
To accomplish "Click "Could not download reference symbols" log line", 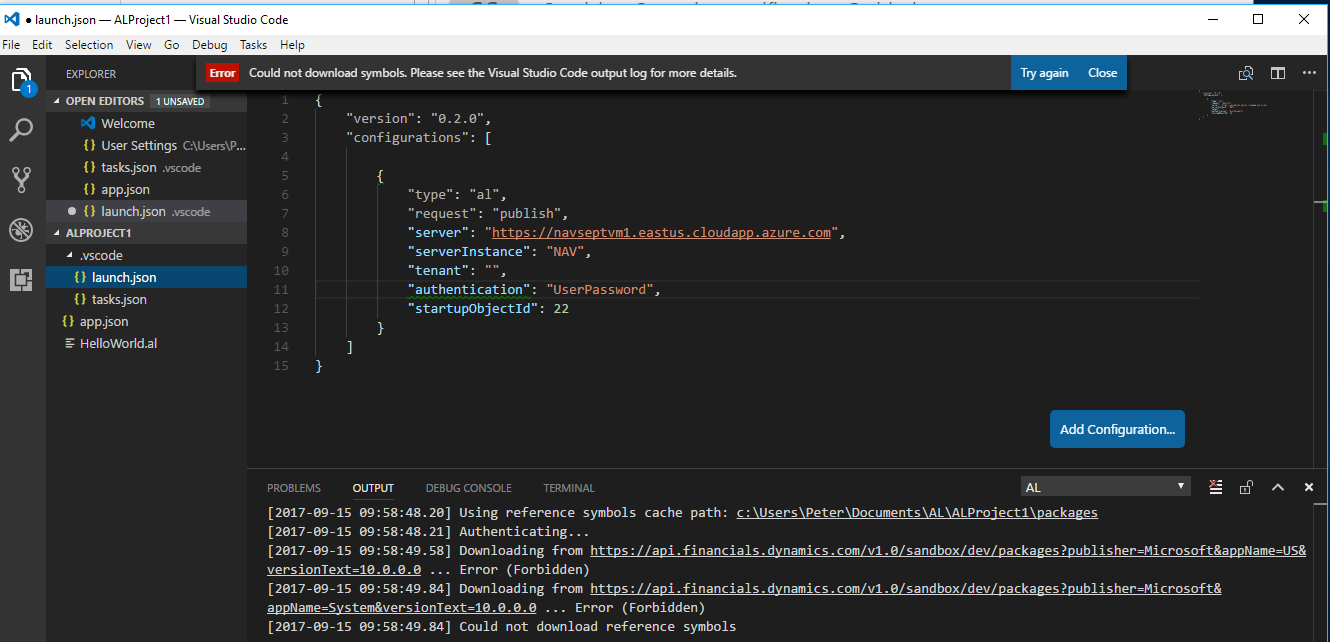I will click(x=597, y=626).
